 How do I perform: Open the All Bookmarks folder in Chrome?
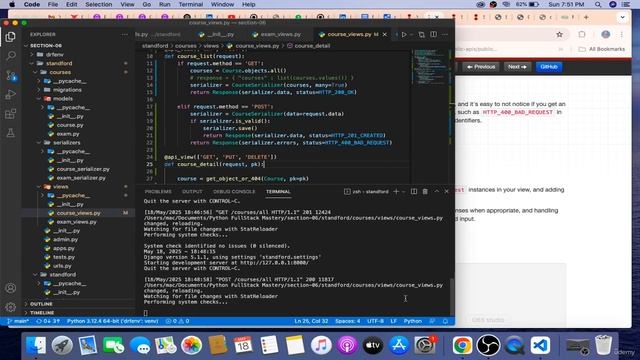[601, 49]
